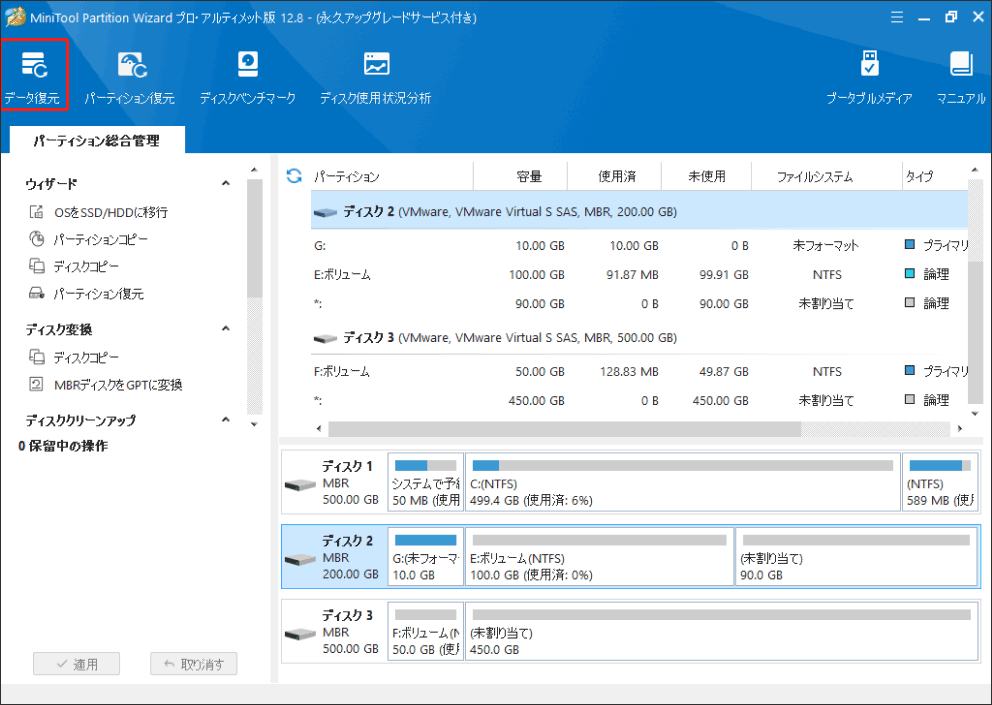Select the 90.00 GB unallocated row

639,304
